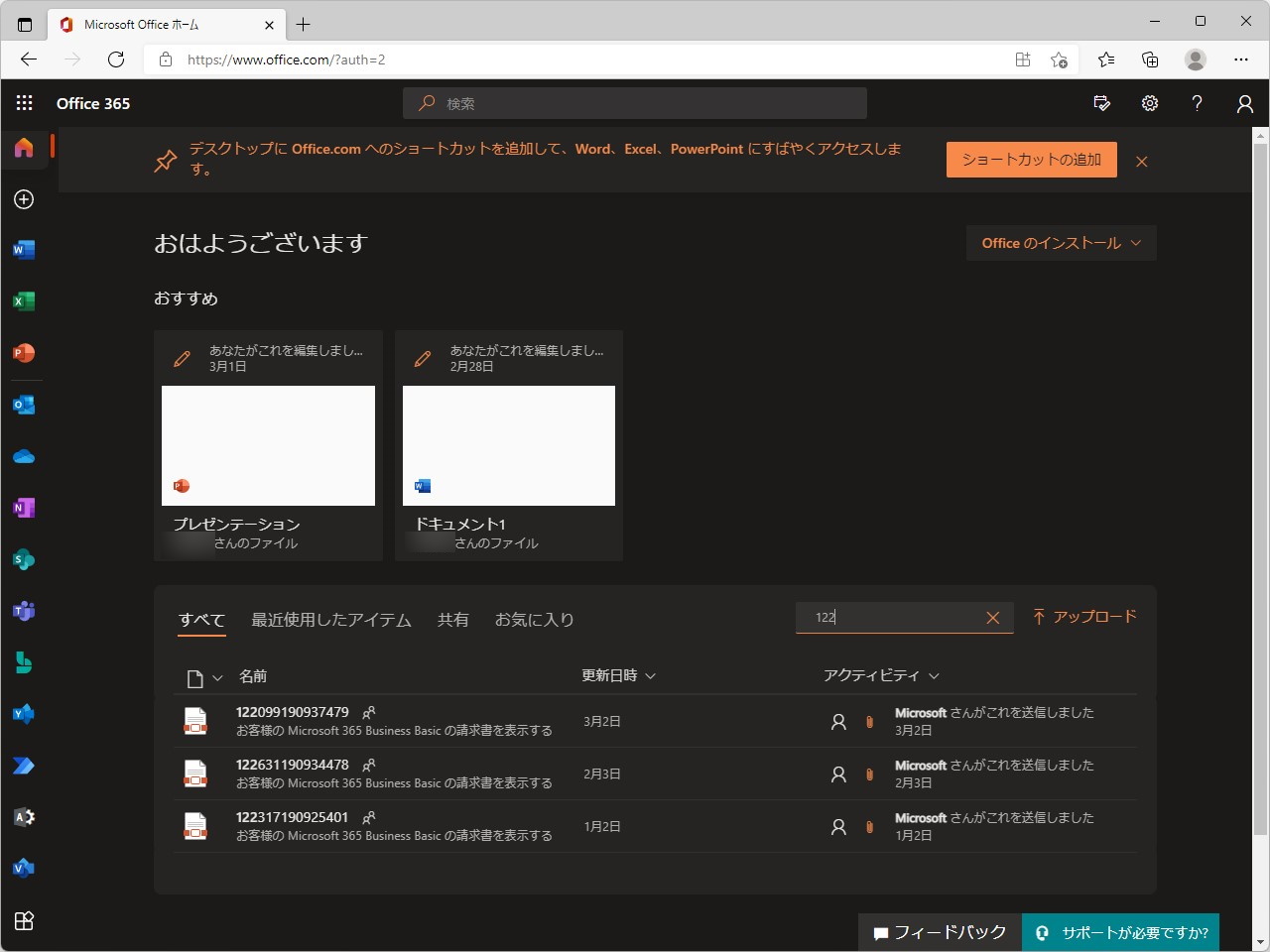Open OneNote from the sidebar
Viewport: 1270px width, 952px height.
click(x=24, y=508)
